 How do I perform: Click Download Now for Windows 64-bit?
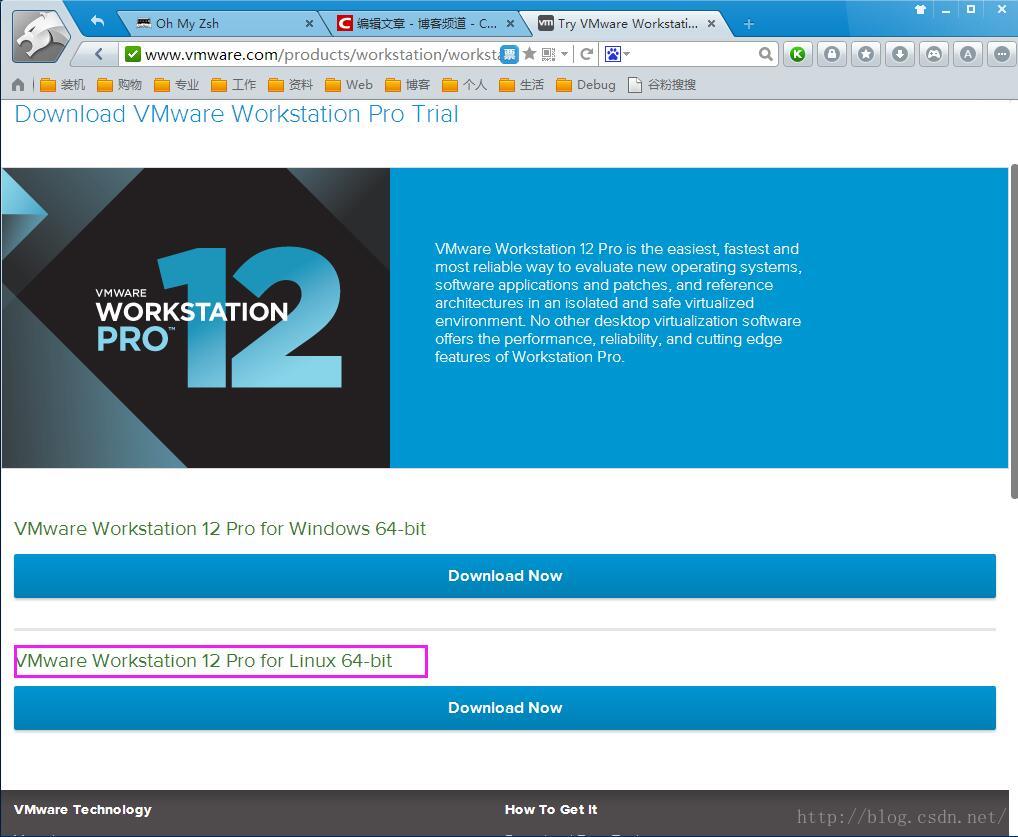(x=504, y=575)
